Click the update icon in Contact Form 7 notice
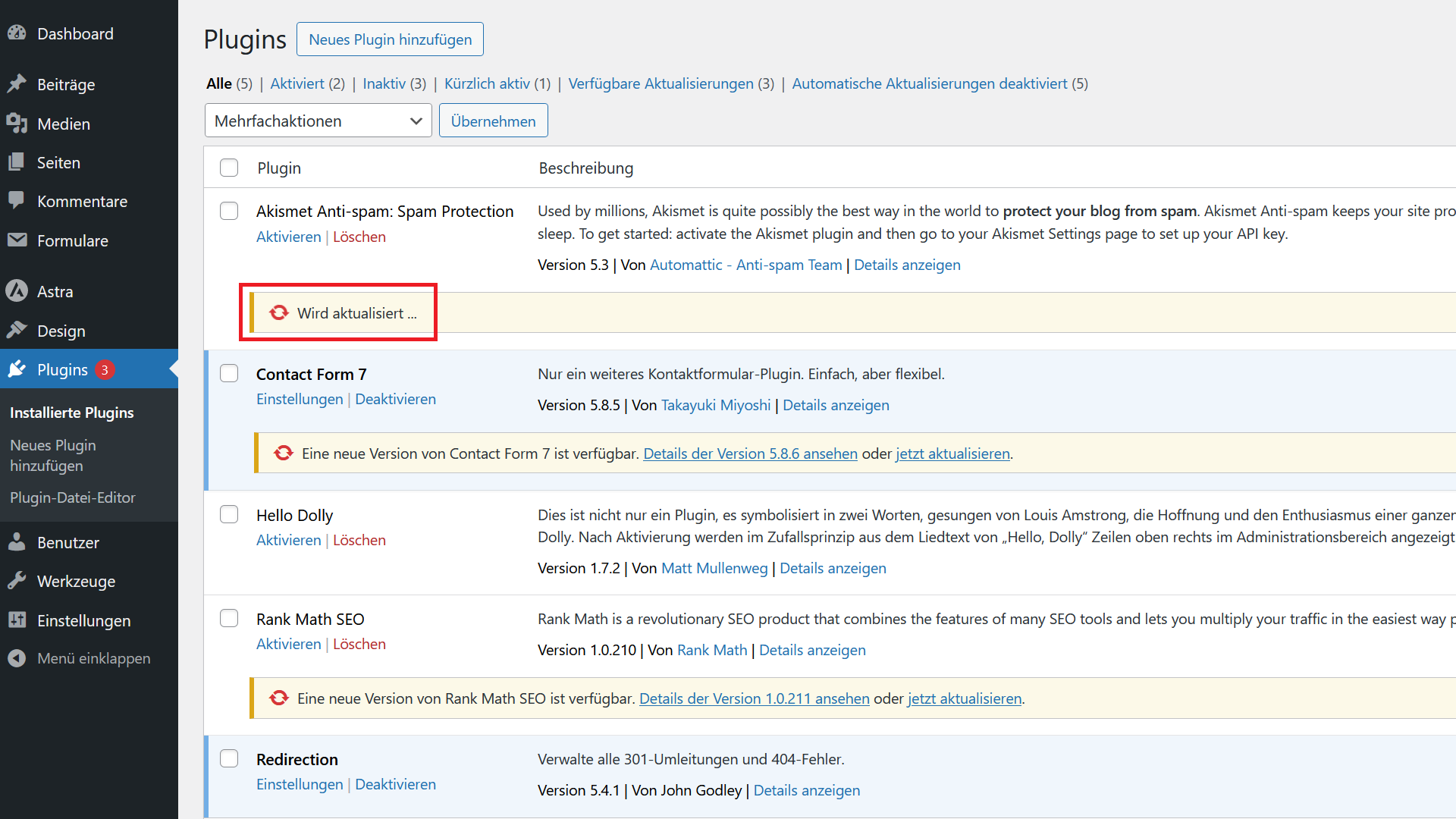 (284, 453)
